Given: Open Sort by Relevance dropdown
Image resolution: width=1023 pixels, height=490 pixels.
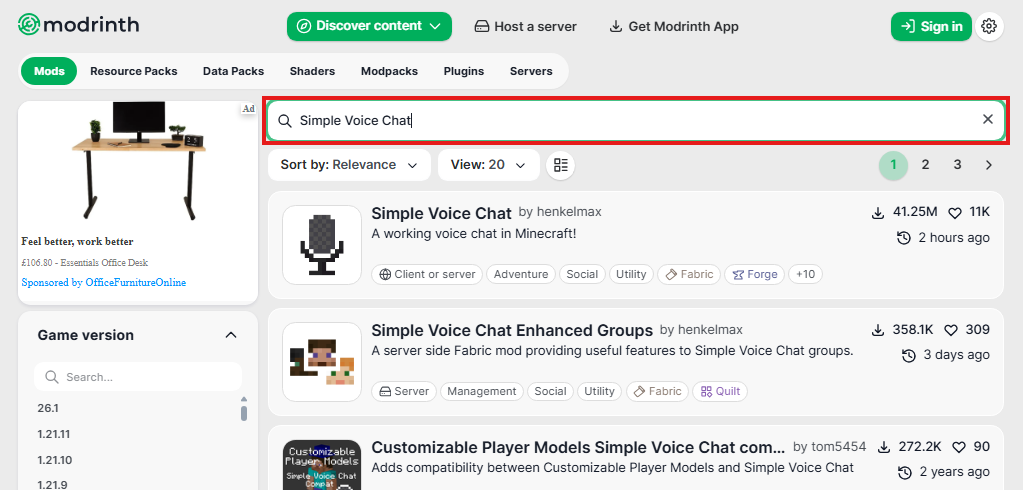Looking at the screenshot, I should point(349,165).
